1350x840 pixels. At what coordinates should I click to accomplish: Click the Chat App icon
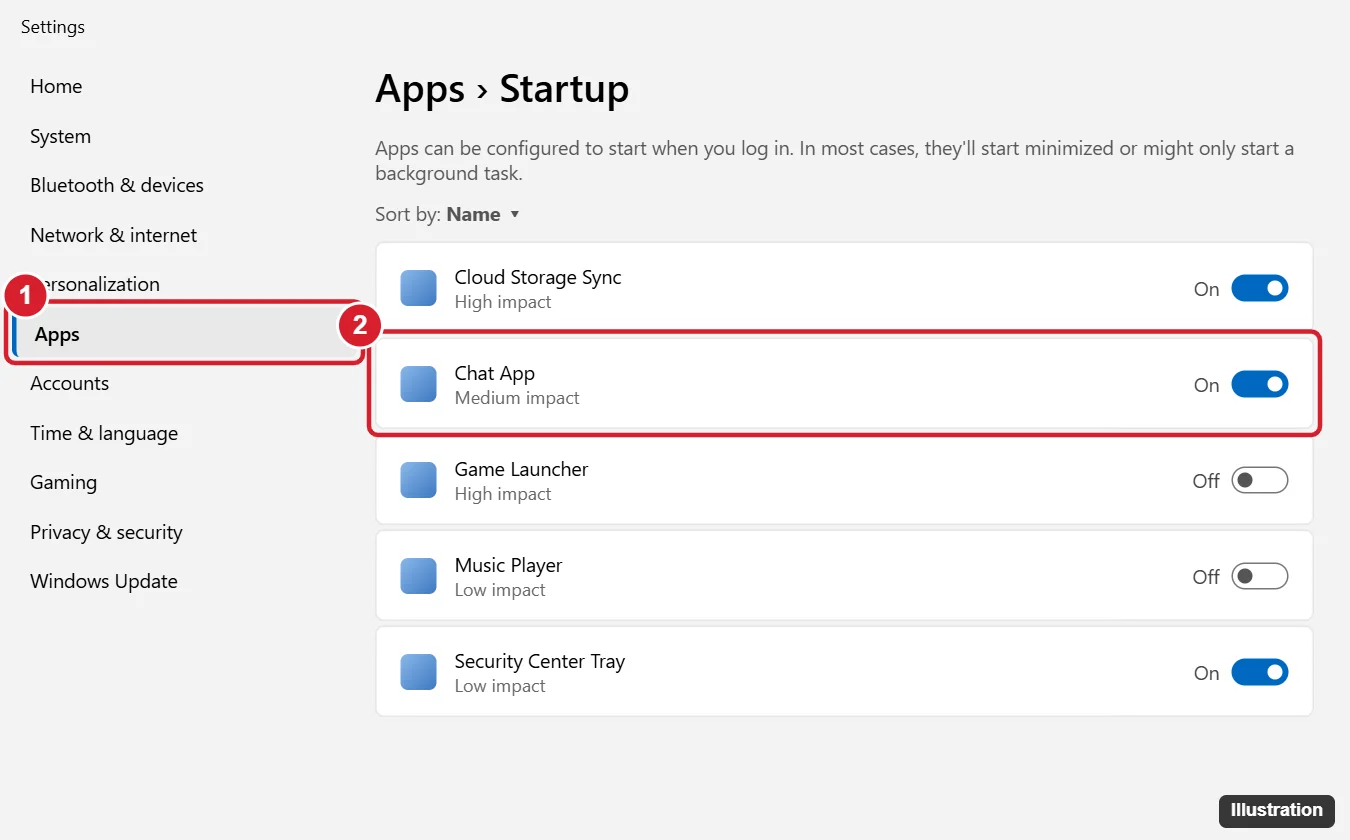(418, 384)
